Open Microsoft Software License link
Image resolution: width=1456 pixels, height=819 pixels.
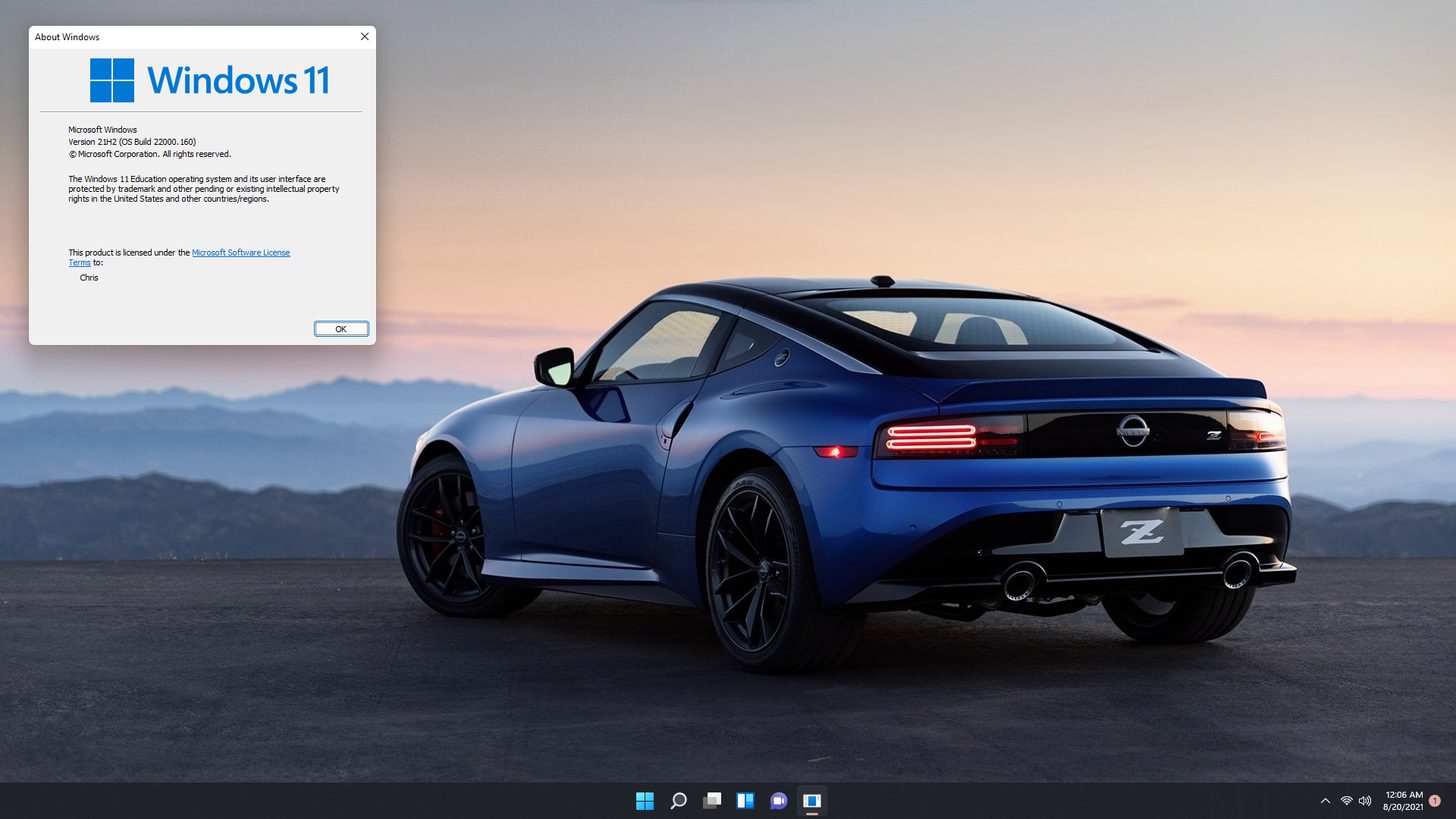240,253
